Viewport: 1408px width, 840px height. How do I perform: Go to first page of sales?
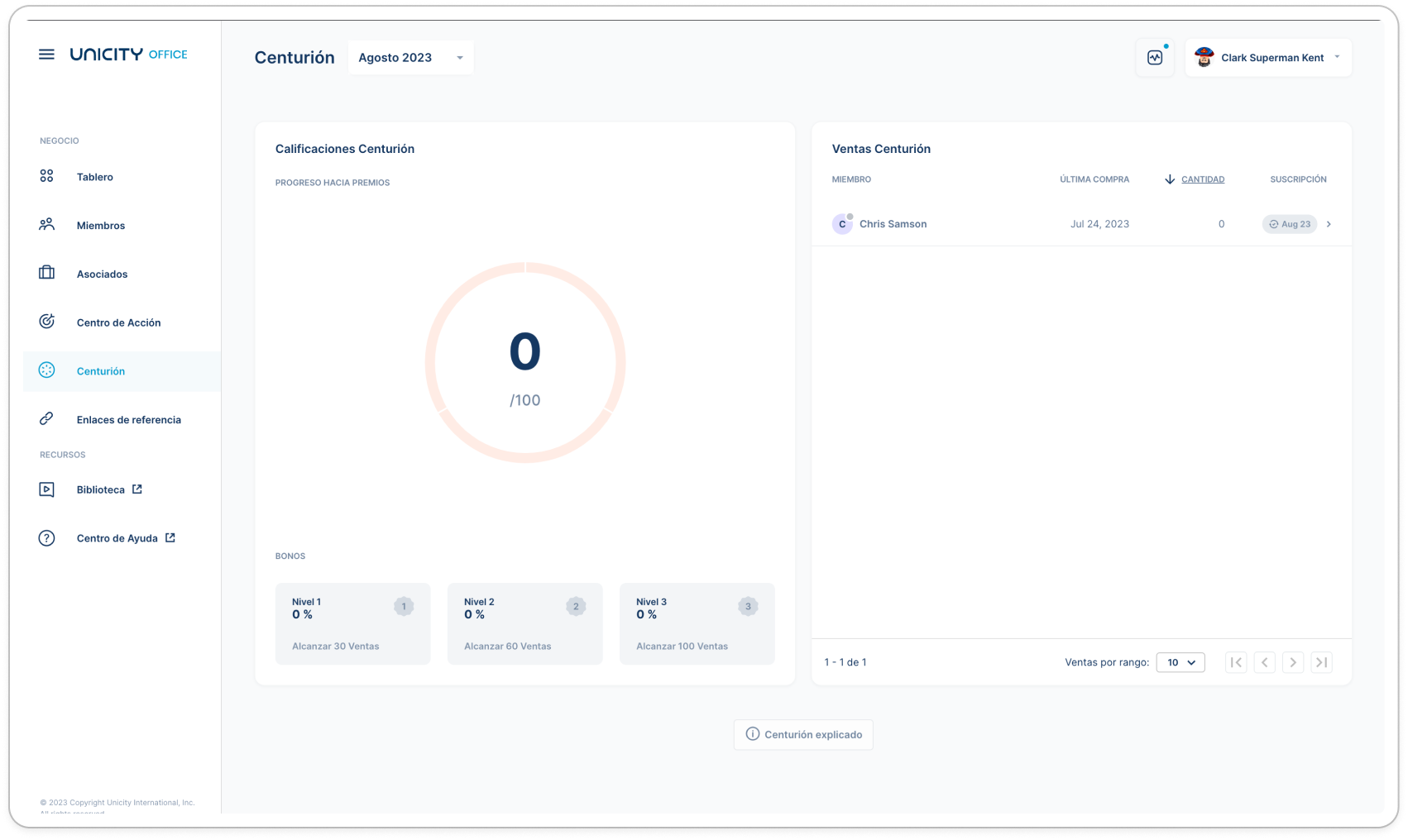(x=1236, y=662)
